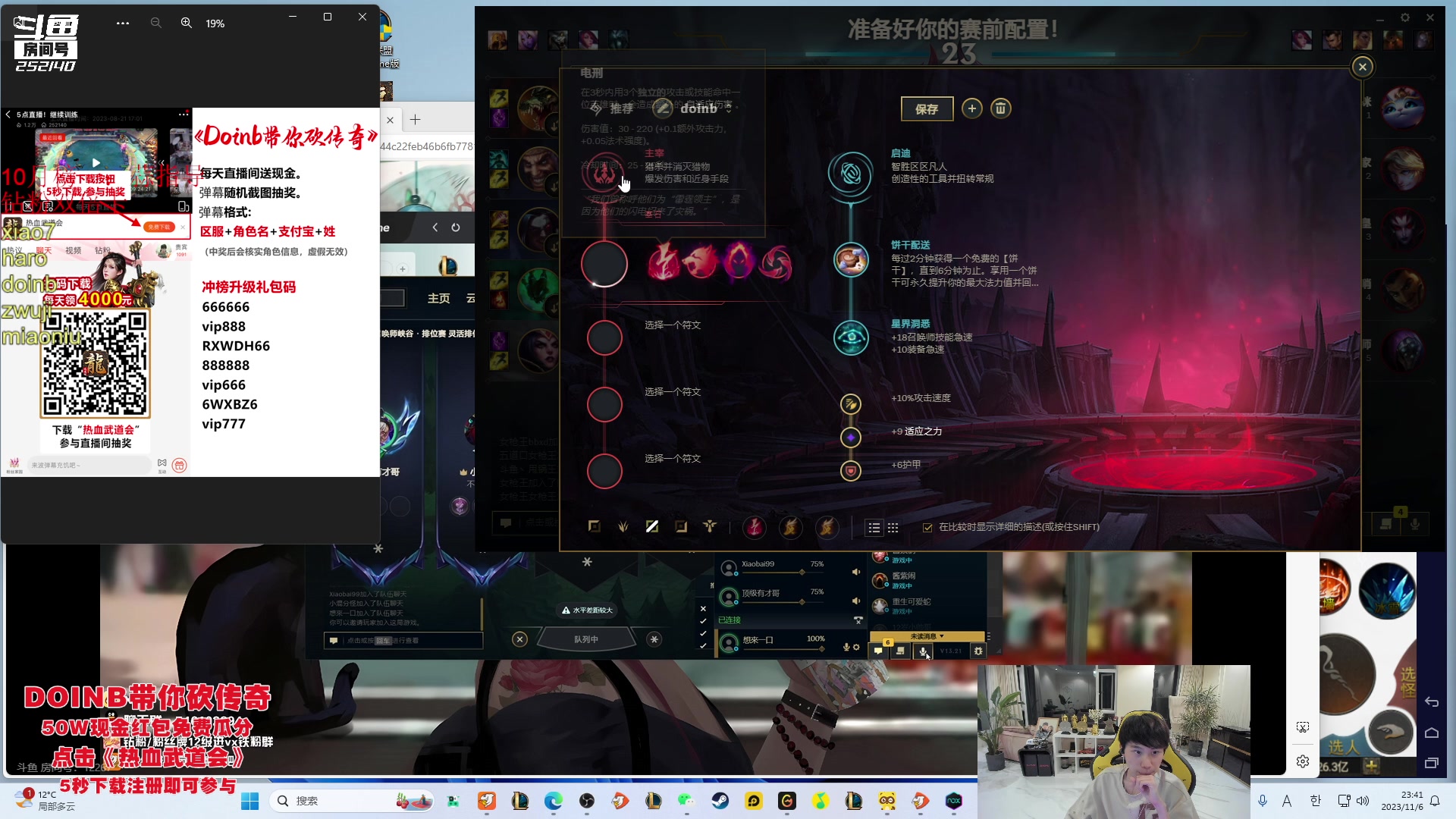Viewport: 1456px width, 819px height.
Task: Select the red preset rune page
Action: [x=754, y=527]
